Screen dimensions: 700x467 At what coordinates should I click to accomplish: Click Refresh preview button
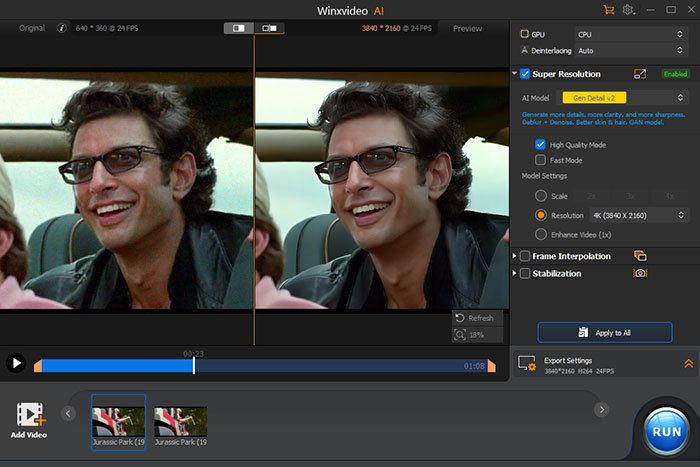477,318
